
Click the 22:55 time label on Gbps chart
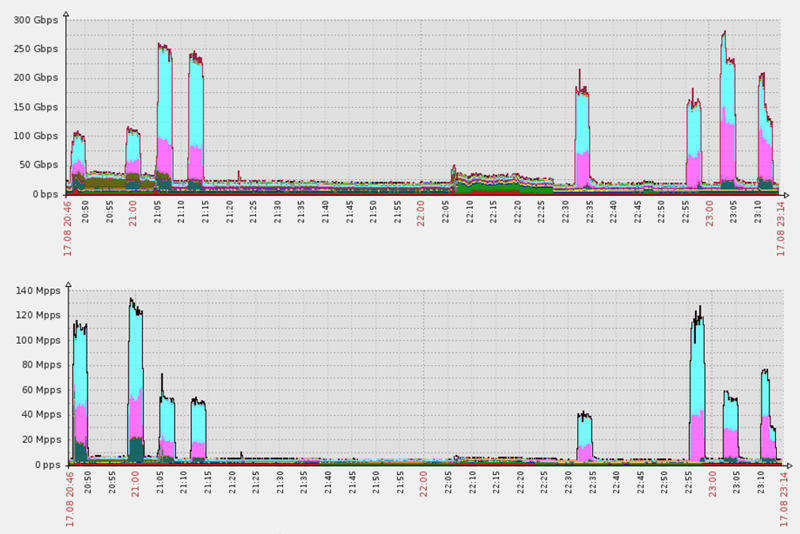[x=686, y=211]
